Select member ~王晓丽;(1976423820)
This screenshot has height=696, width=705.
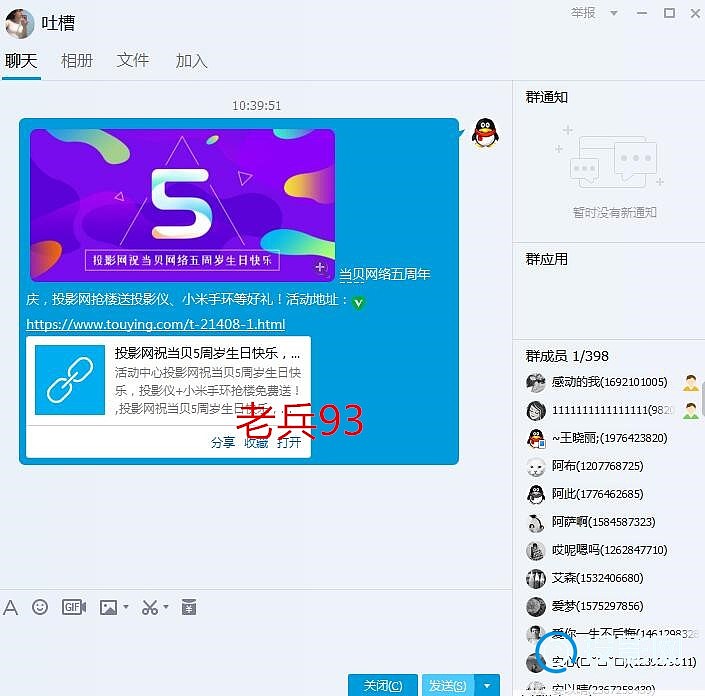click(x=609, y=438)
